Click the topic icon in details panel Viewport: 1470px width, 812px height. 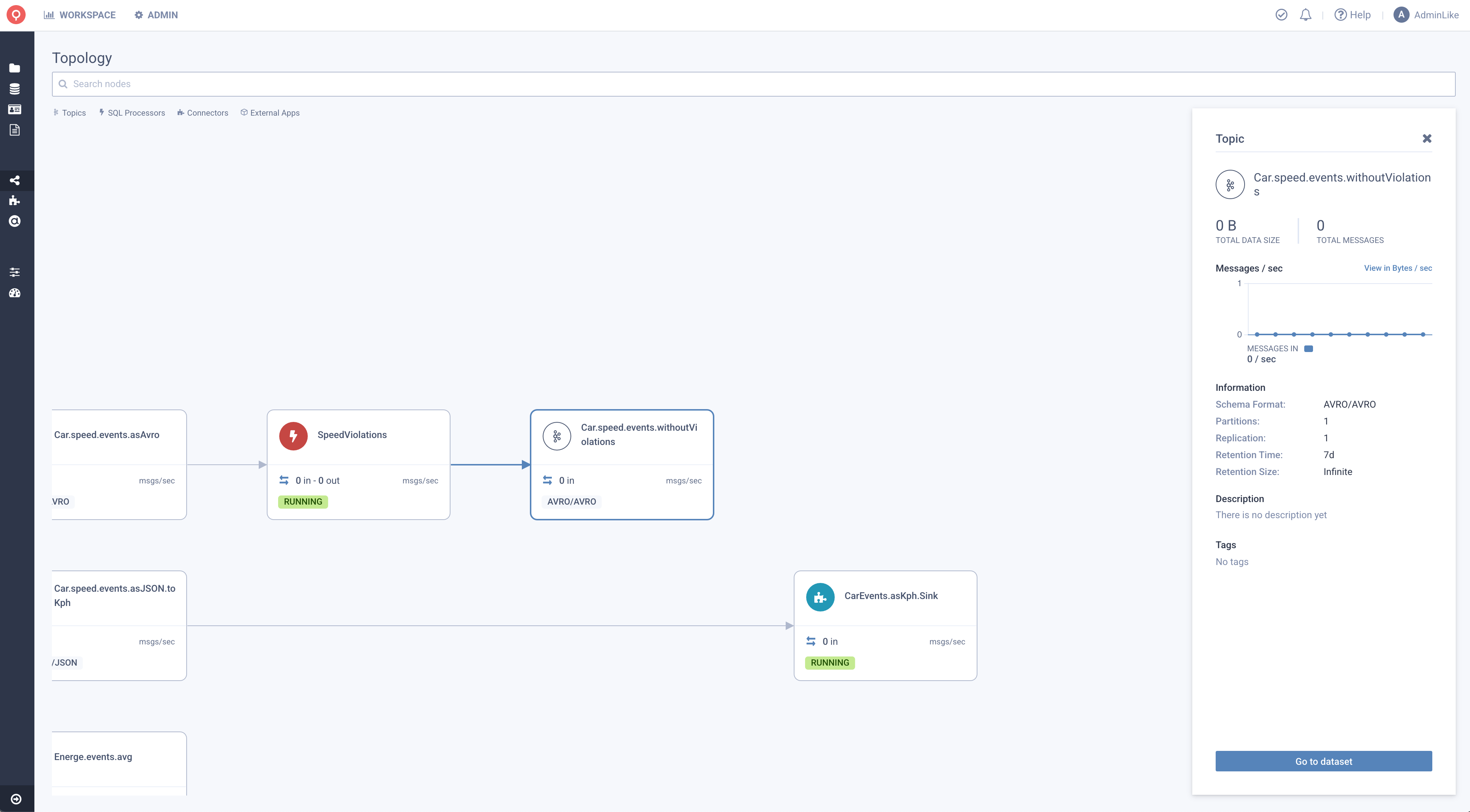click(x=1230, y=185)
